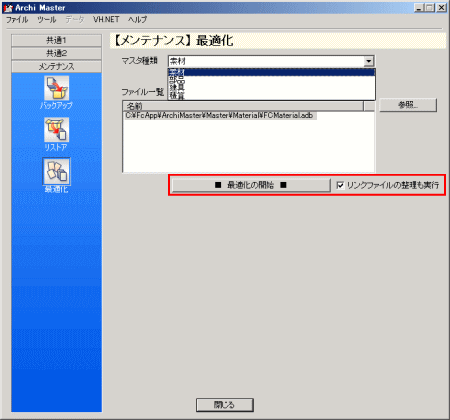The width and height of the screenshot is (450, 420).
Task: Open the ツール menu
Action: (46, 20)
